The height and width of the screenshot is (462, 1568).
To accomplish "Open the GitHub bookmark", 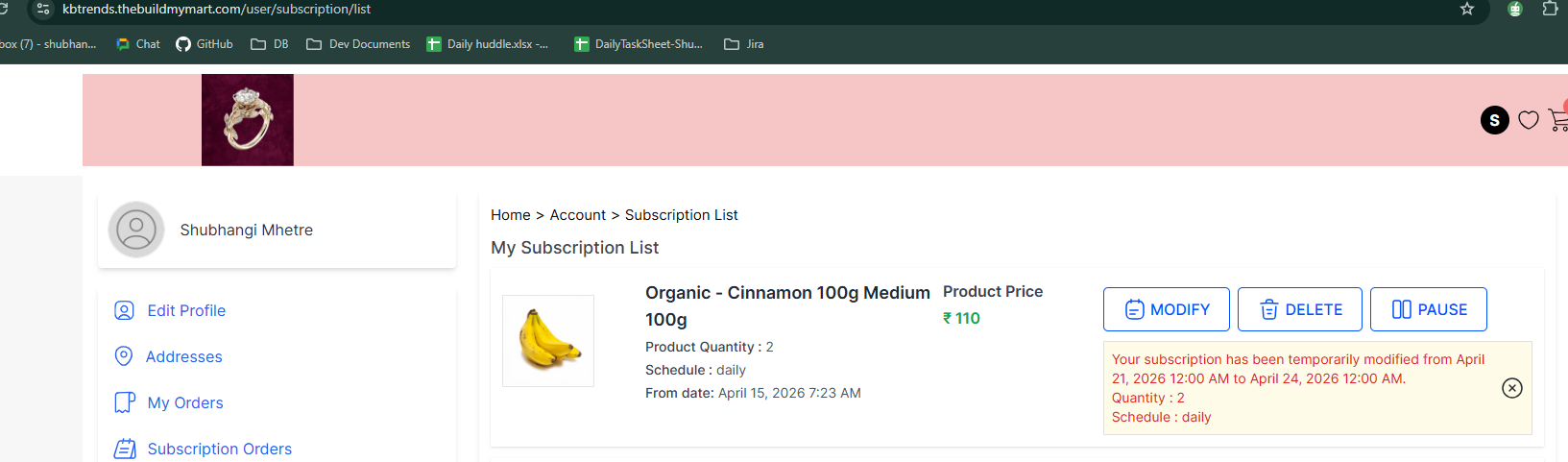I will [x=205, y=44].
